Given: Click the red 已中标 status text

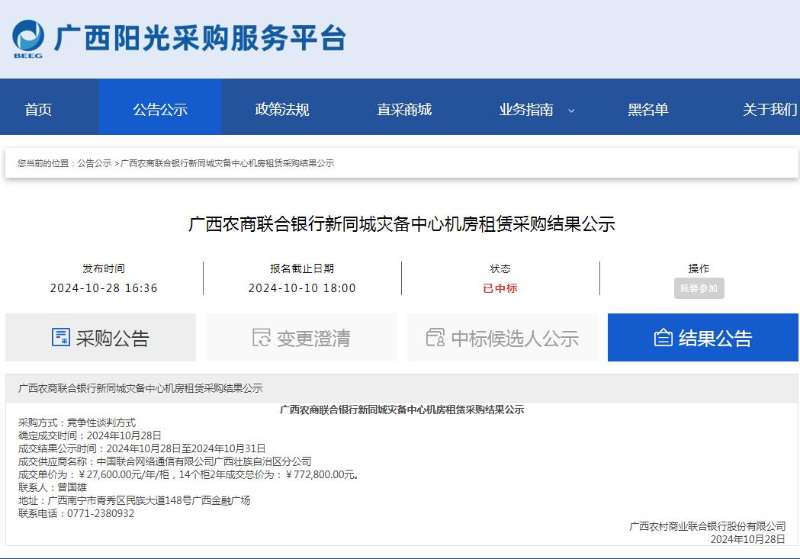Looking at the screenshot, I should point(500,289).
